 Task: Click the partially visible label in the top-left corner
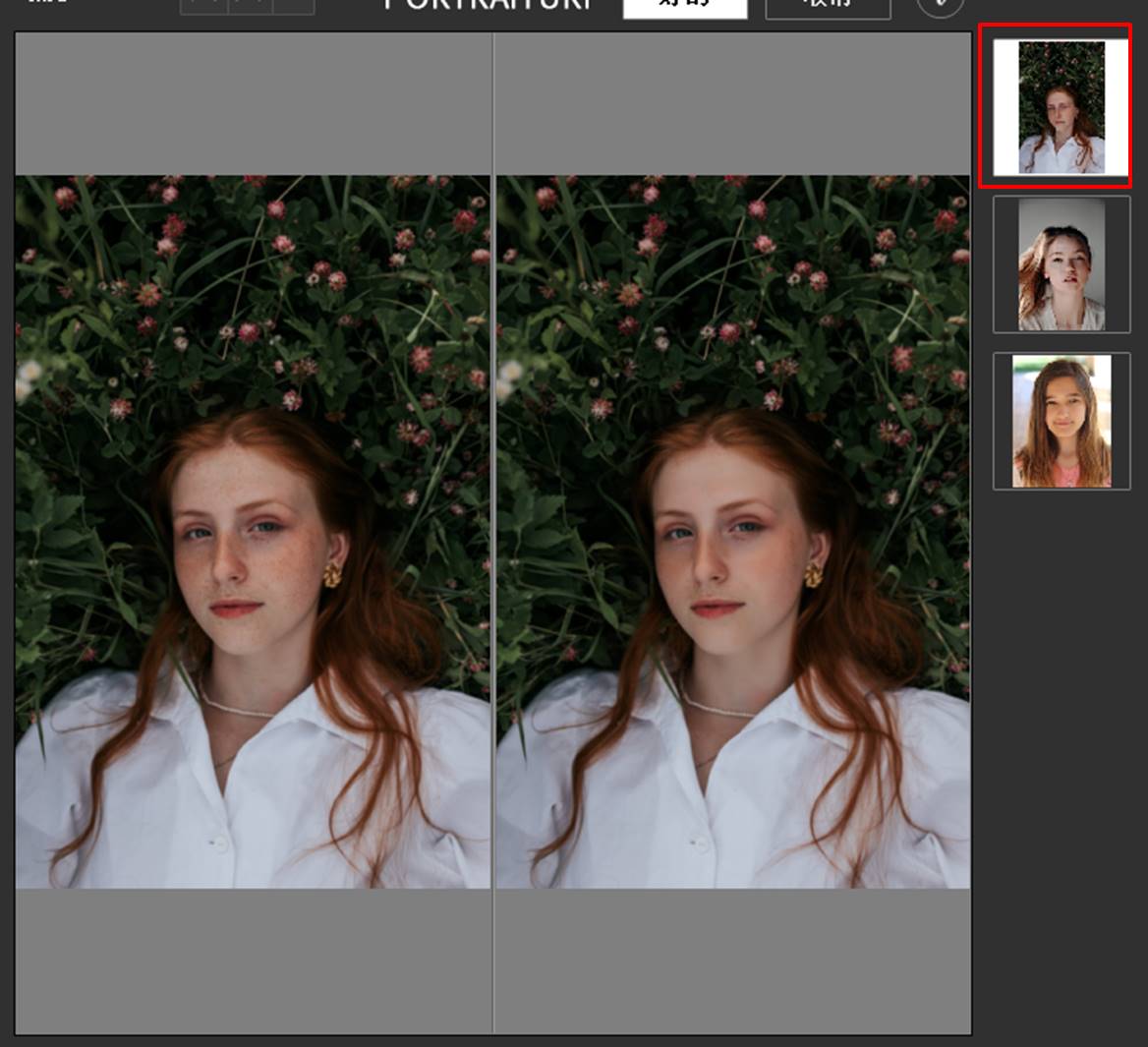click(x=46, y=4)
